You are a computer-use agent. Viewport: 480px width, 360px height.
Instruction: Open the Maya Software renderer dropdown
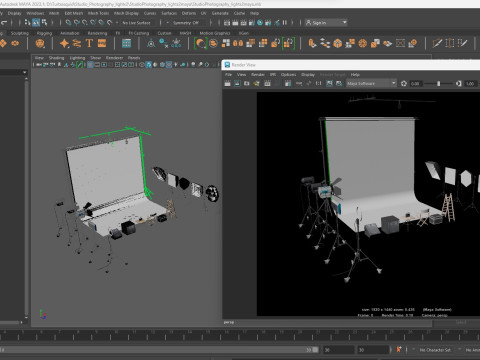pyautogui.click(x=371, y=83)
